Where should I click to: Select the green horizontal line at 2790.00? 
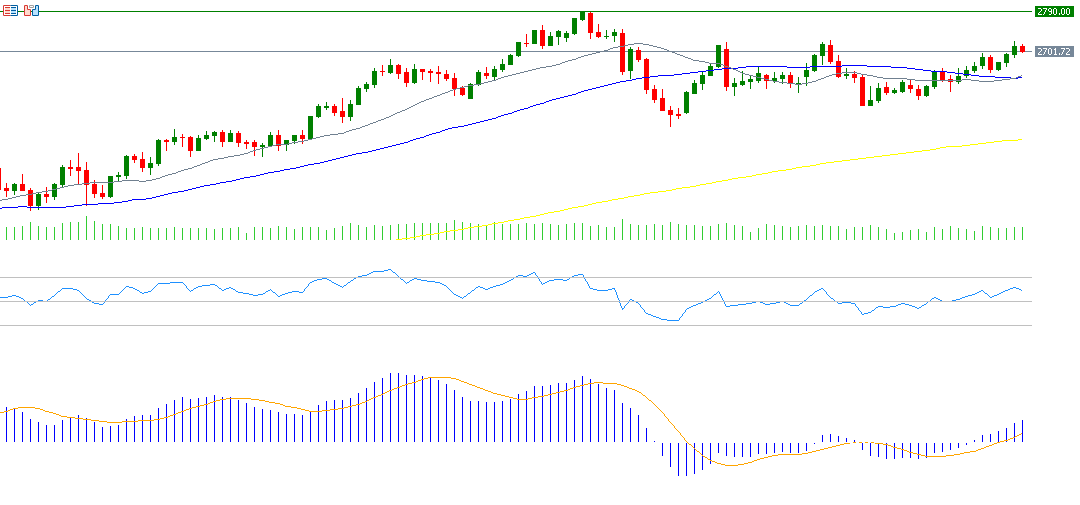[300, 11]
